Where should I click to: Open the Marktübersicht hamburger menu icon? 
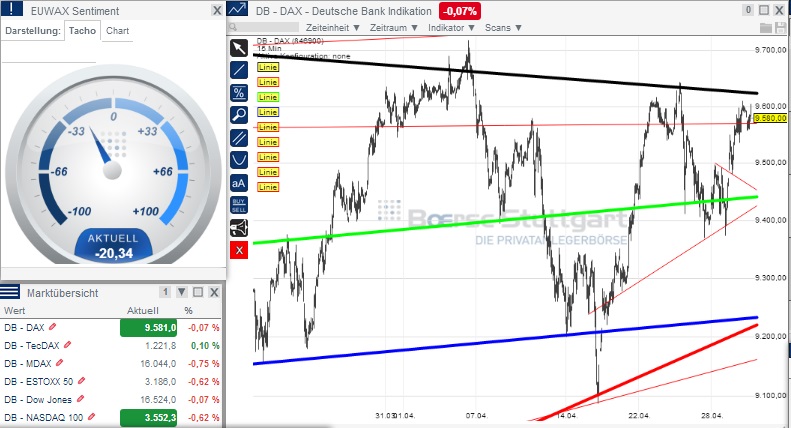[10, 291]
